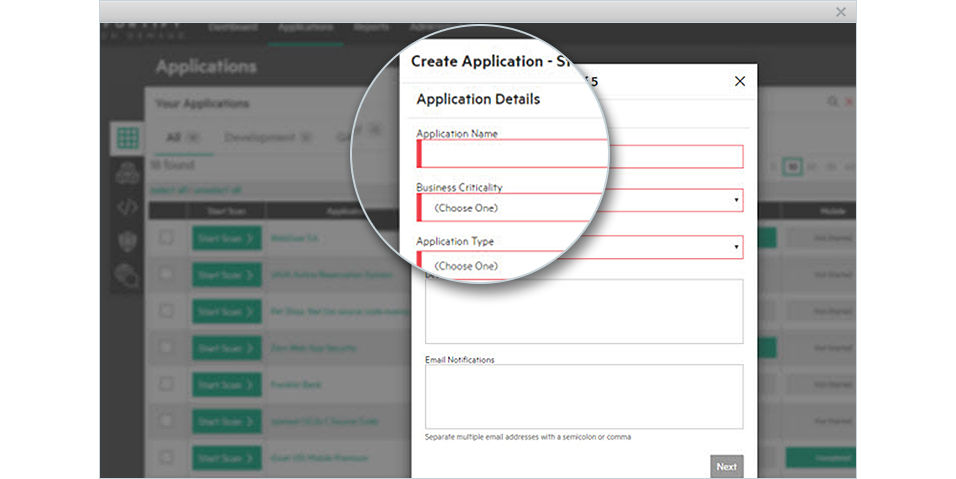Close the Create Application dialog
The width and height of the screenshot is (956, 479).
coord(740,81)
